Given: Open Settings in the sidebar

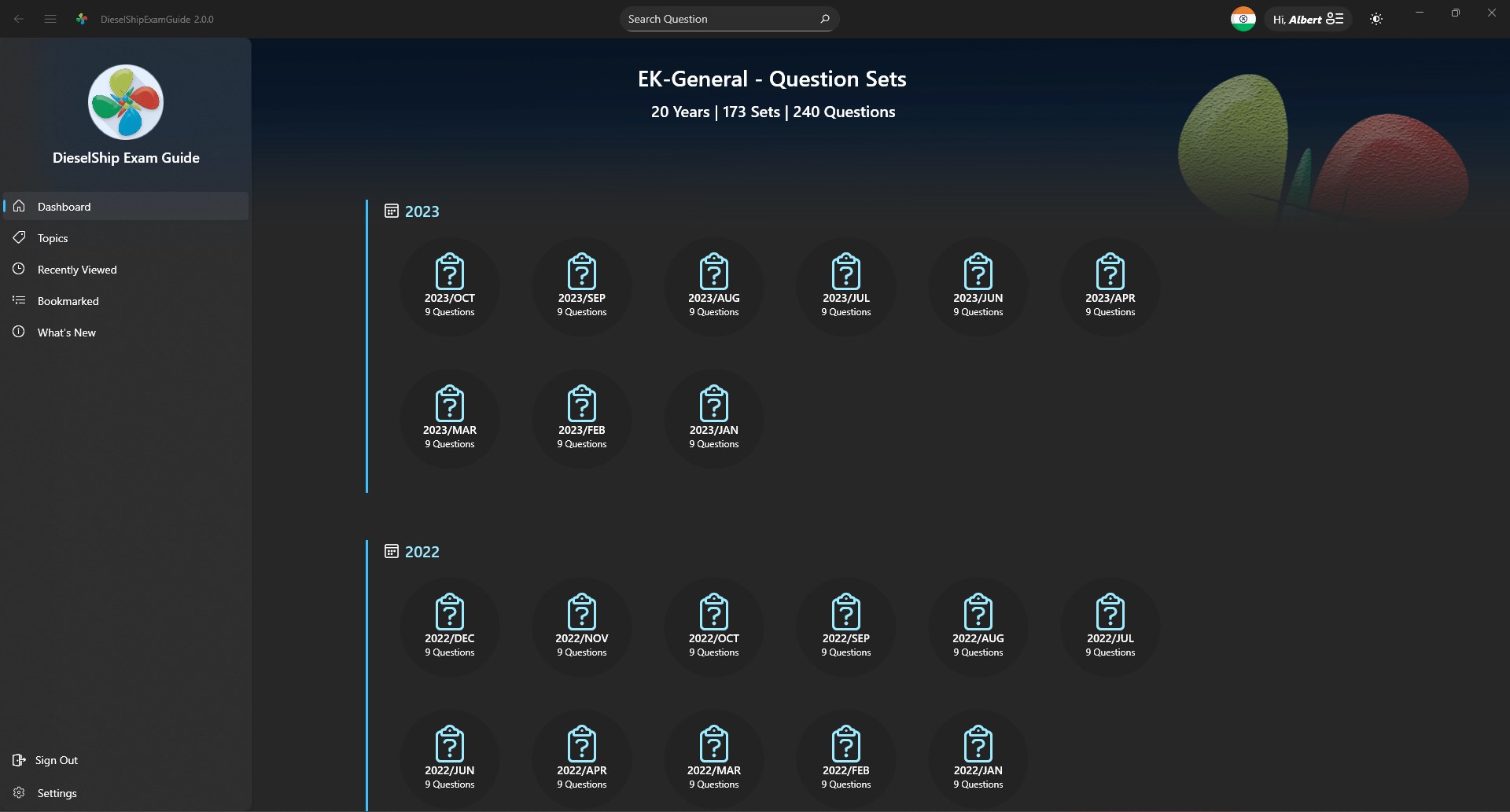Looking at the screenshot, I should (126, 792).
